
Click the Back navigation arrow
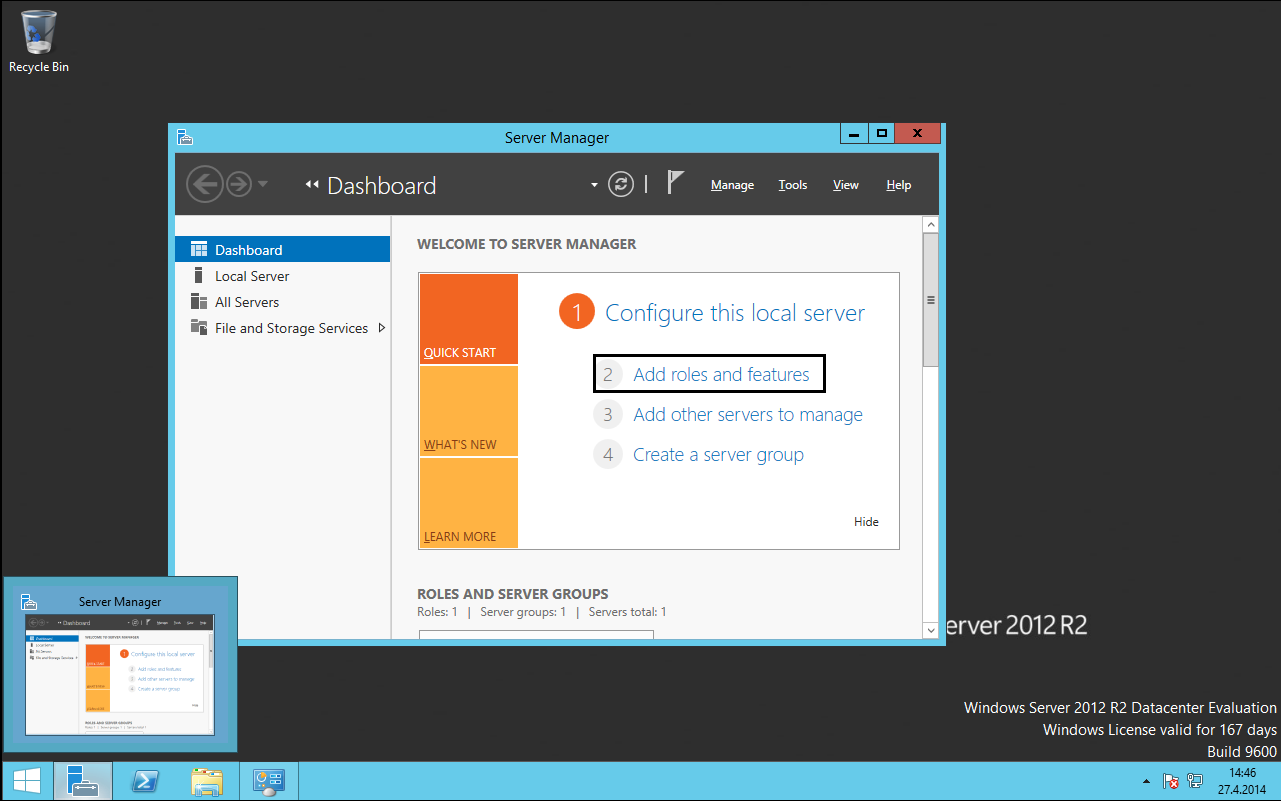point(204,184)
